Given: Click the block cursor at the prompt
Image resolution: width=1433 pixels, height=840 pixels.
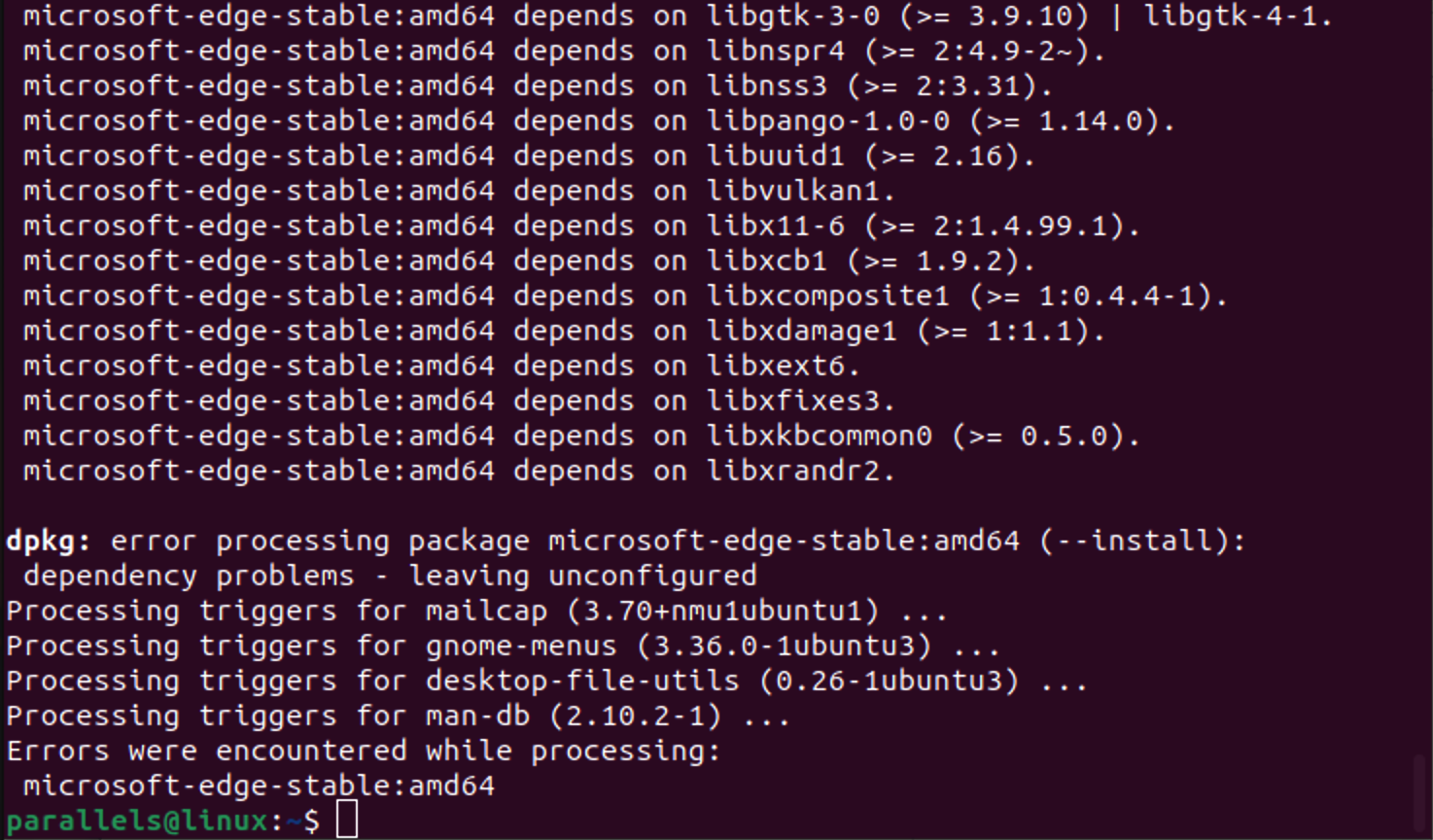Looking at the screenshot, I should tap(347, 820).
